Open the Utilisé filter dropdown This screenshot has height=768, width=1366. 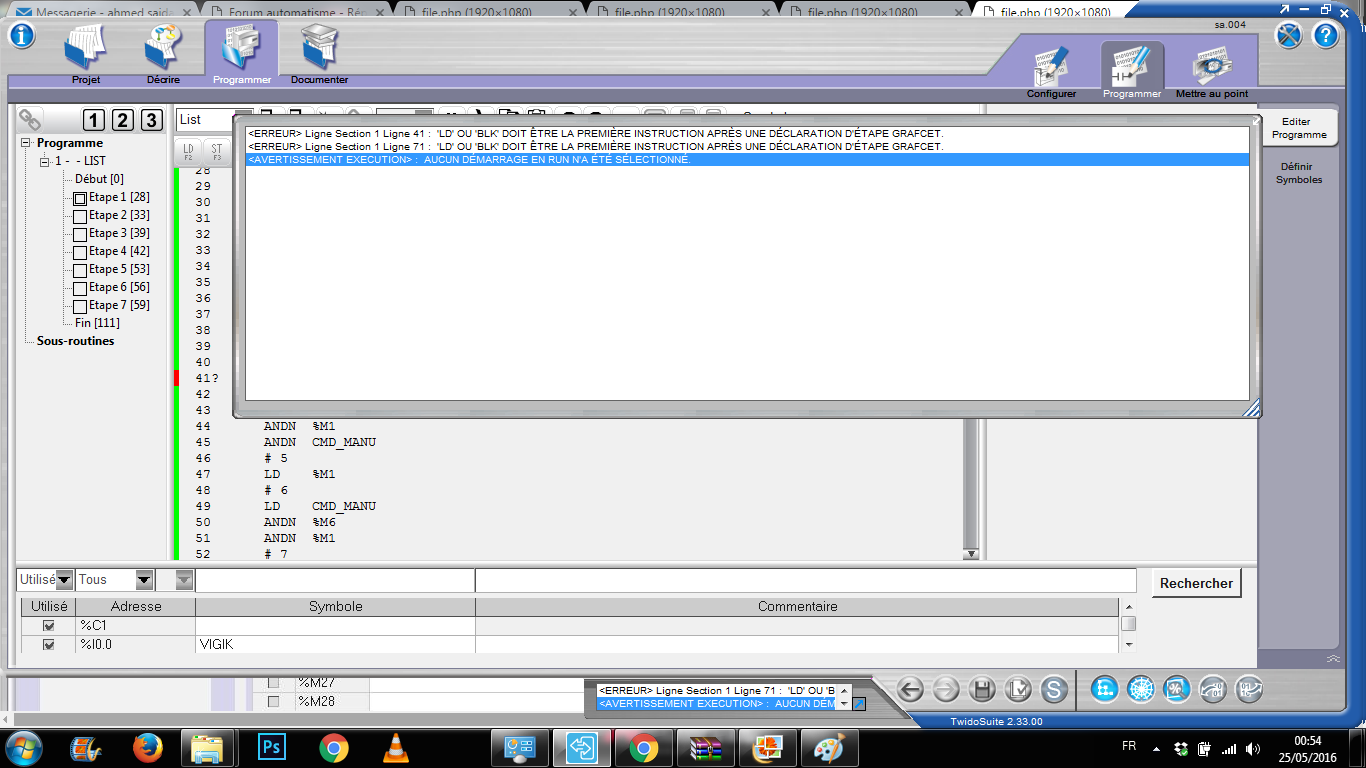[64, 580]
